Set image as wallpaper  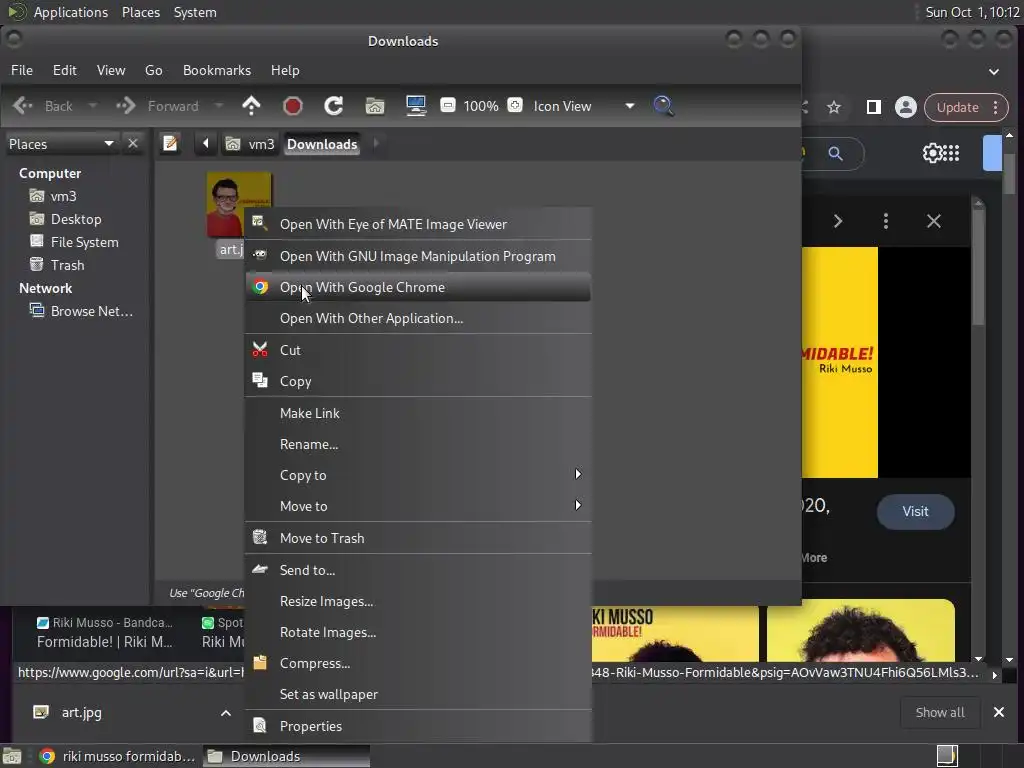point(418,694)
